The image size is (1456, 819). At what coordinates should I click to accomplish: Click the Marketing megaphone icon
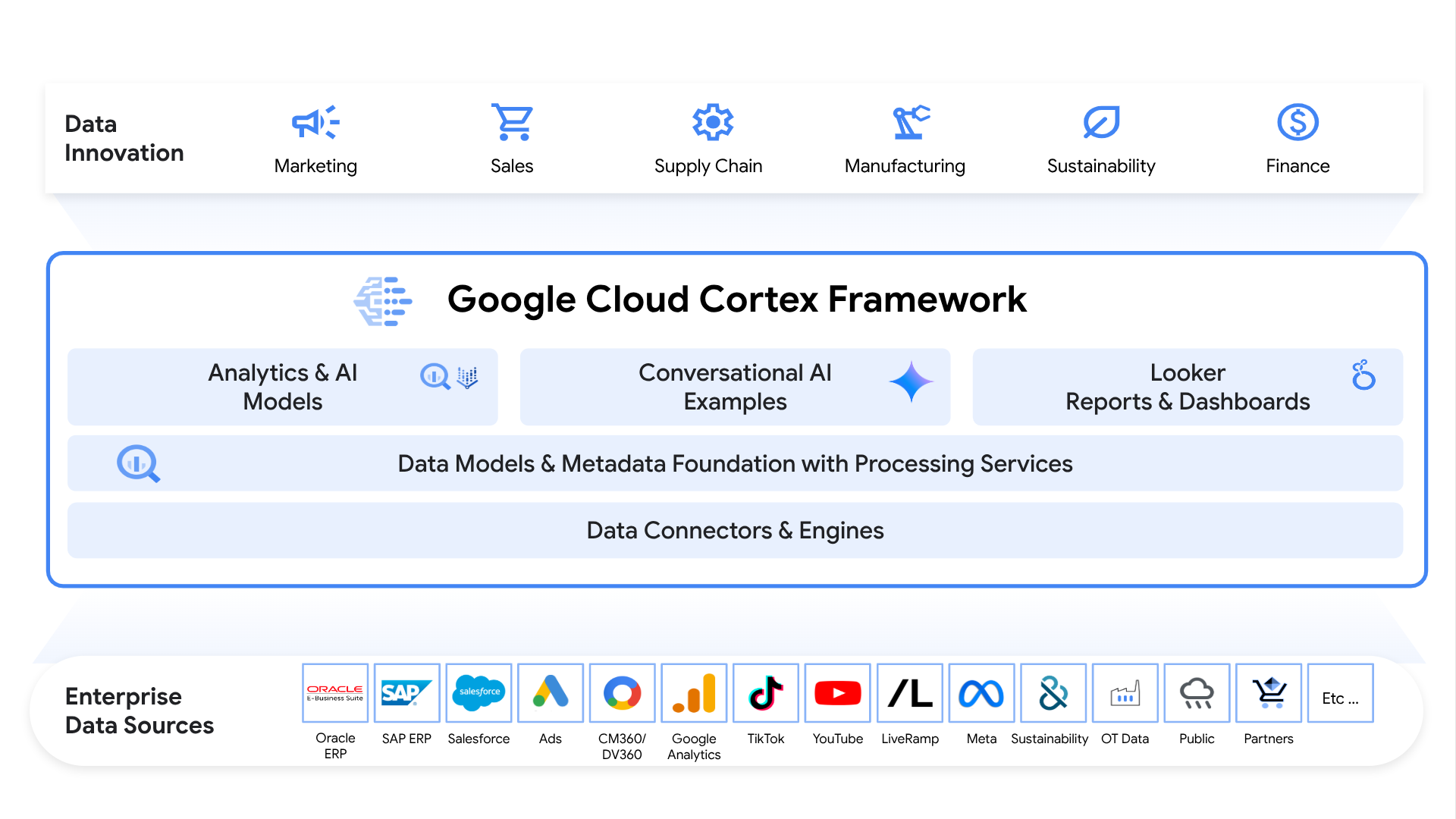click(x=315, y=121)
